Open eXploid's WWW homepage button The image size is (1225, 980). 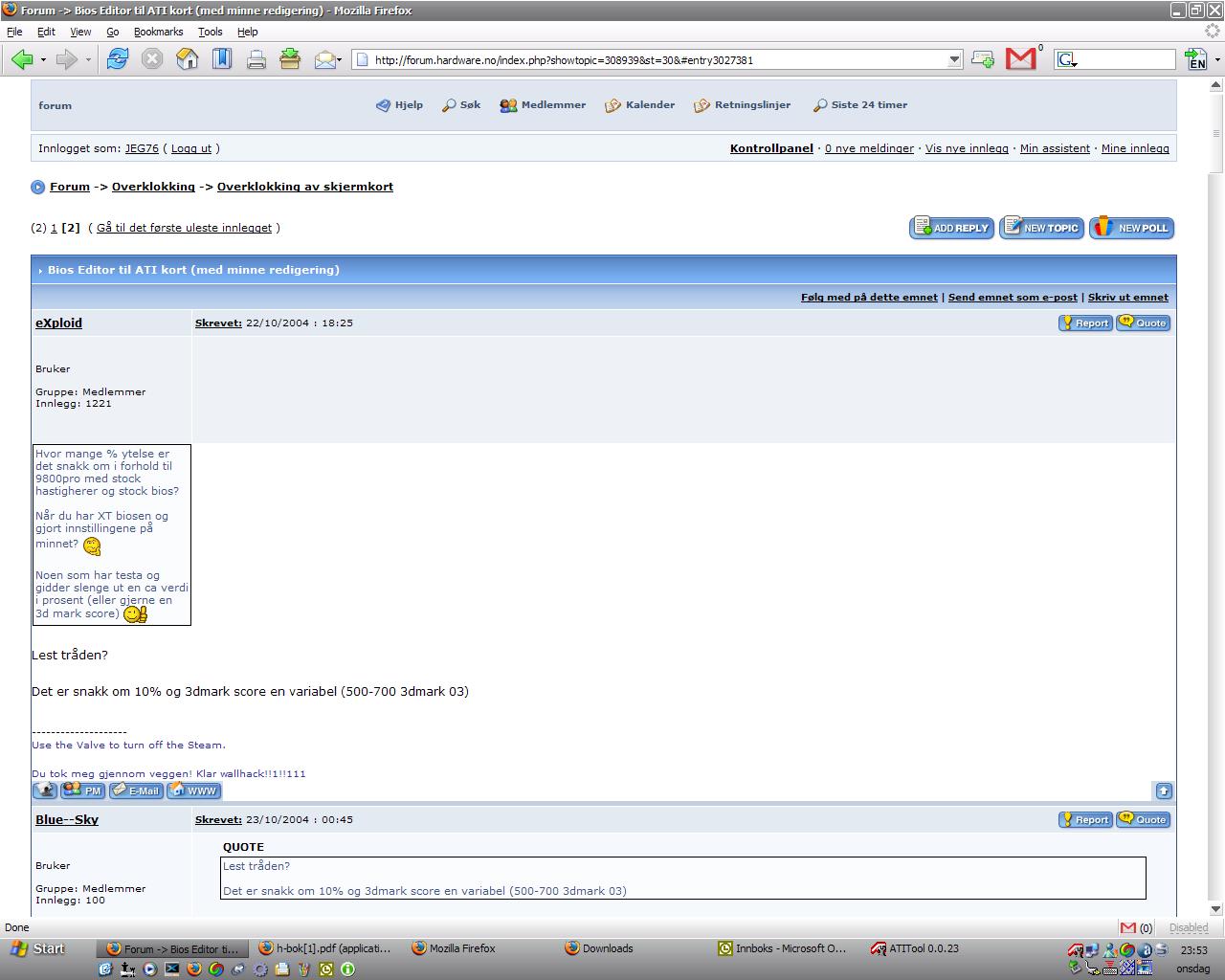(x=194, y=791)
